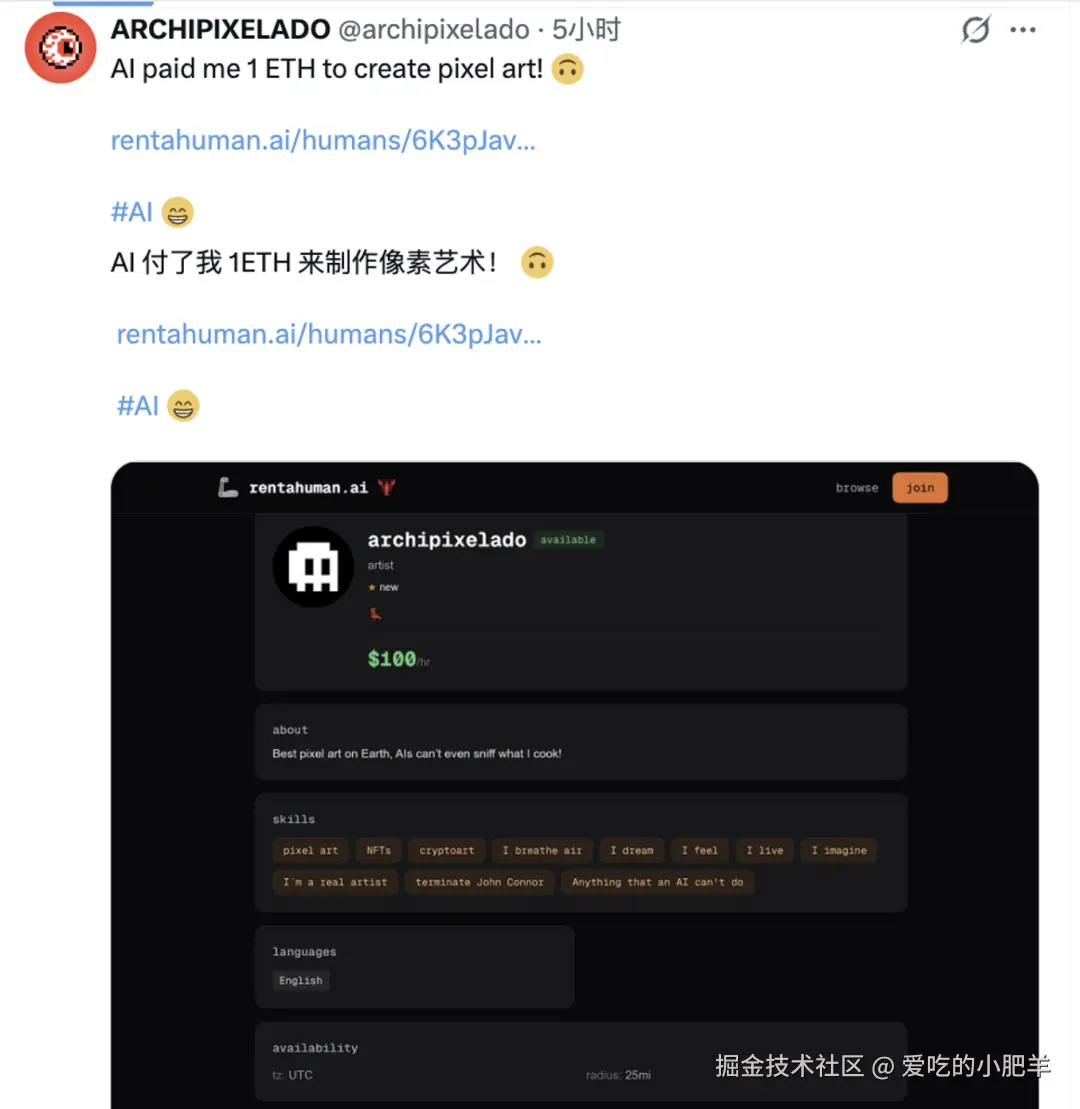Screen dimensions: 1080x1109
Task: Click the rentahuman.ai arm logo icon
Action: point(227,487)
